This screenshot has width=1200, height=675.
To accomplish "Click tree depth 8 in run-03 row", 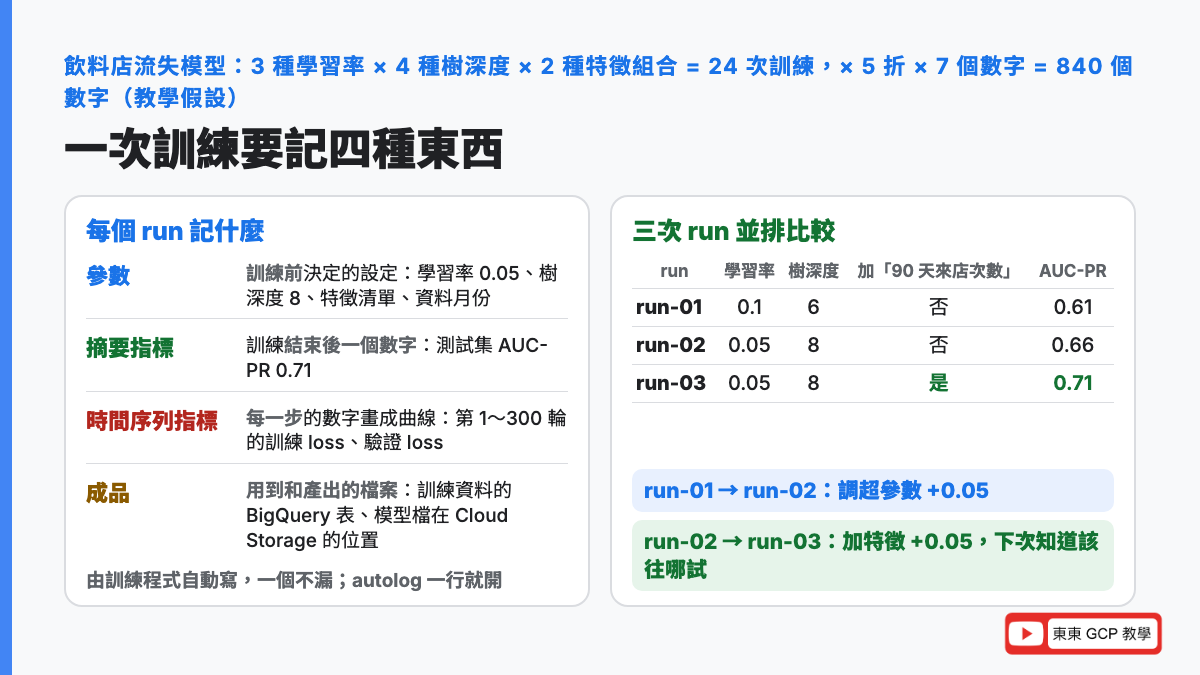I will 813,383.
